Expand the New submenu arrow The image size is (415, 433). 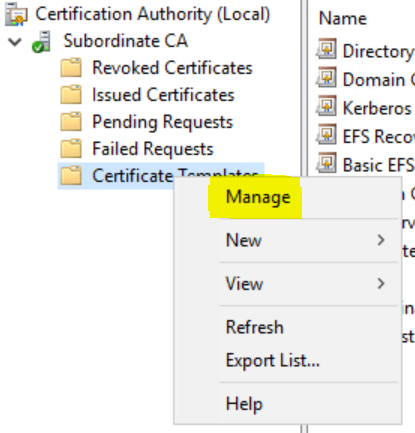pos(381,240)
